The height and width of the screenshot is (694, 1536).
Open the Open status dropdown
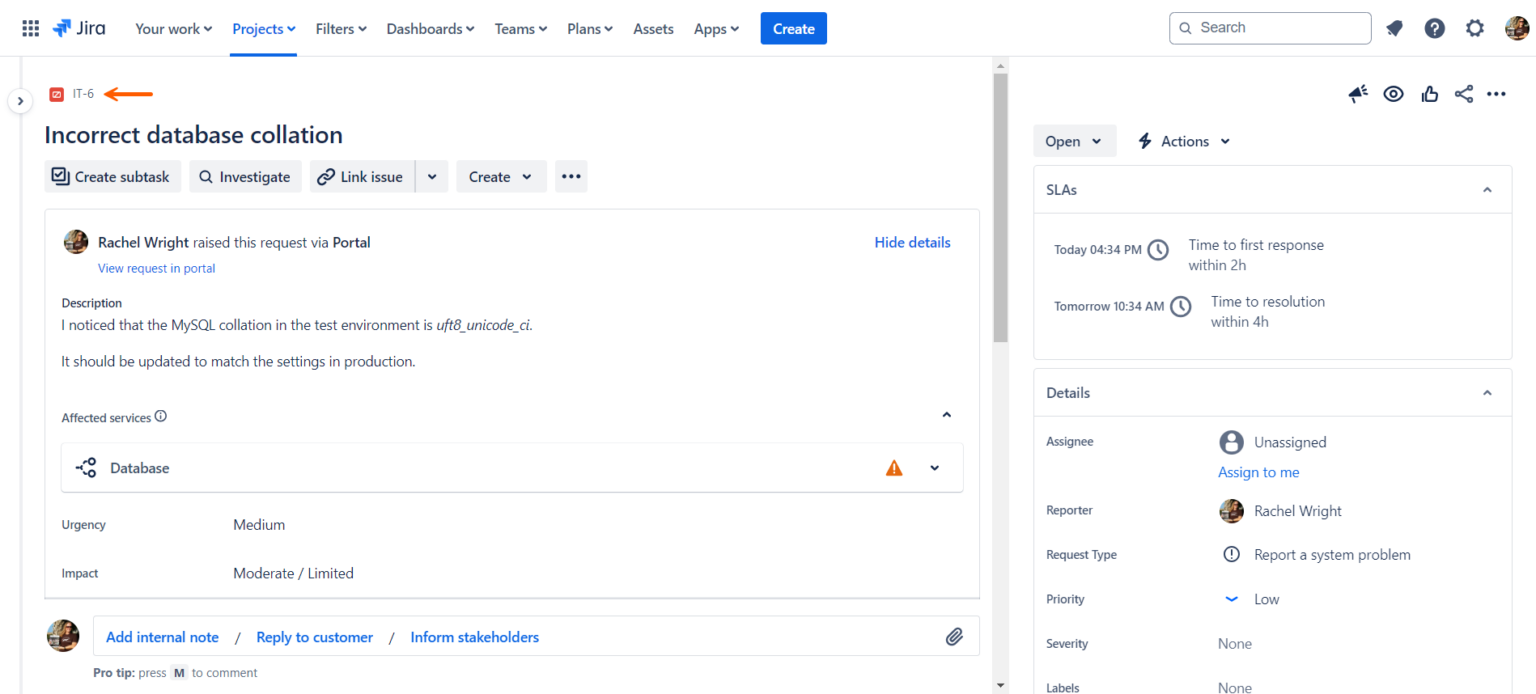click(1074, 140)
